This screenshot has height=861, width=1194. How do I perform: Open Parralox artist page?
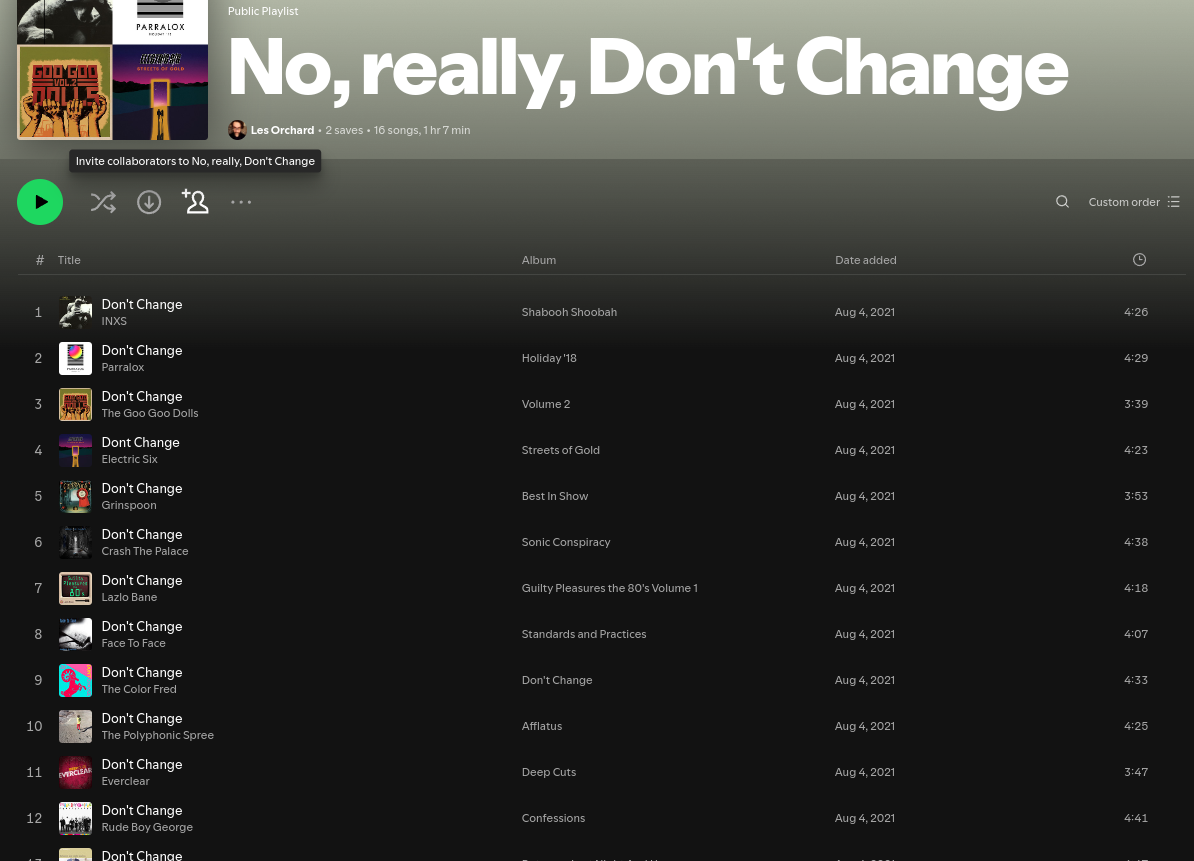pyautogui.click(x=123, y=367)
